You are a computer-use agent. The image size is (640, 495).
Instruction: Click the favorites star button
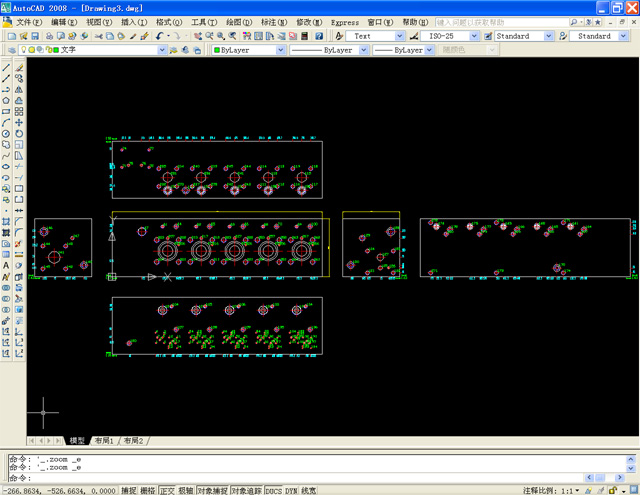click(598, 22)
